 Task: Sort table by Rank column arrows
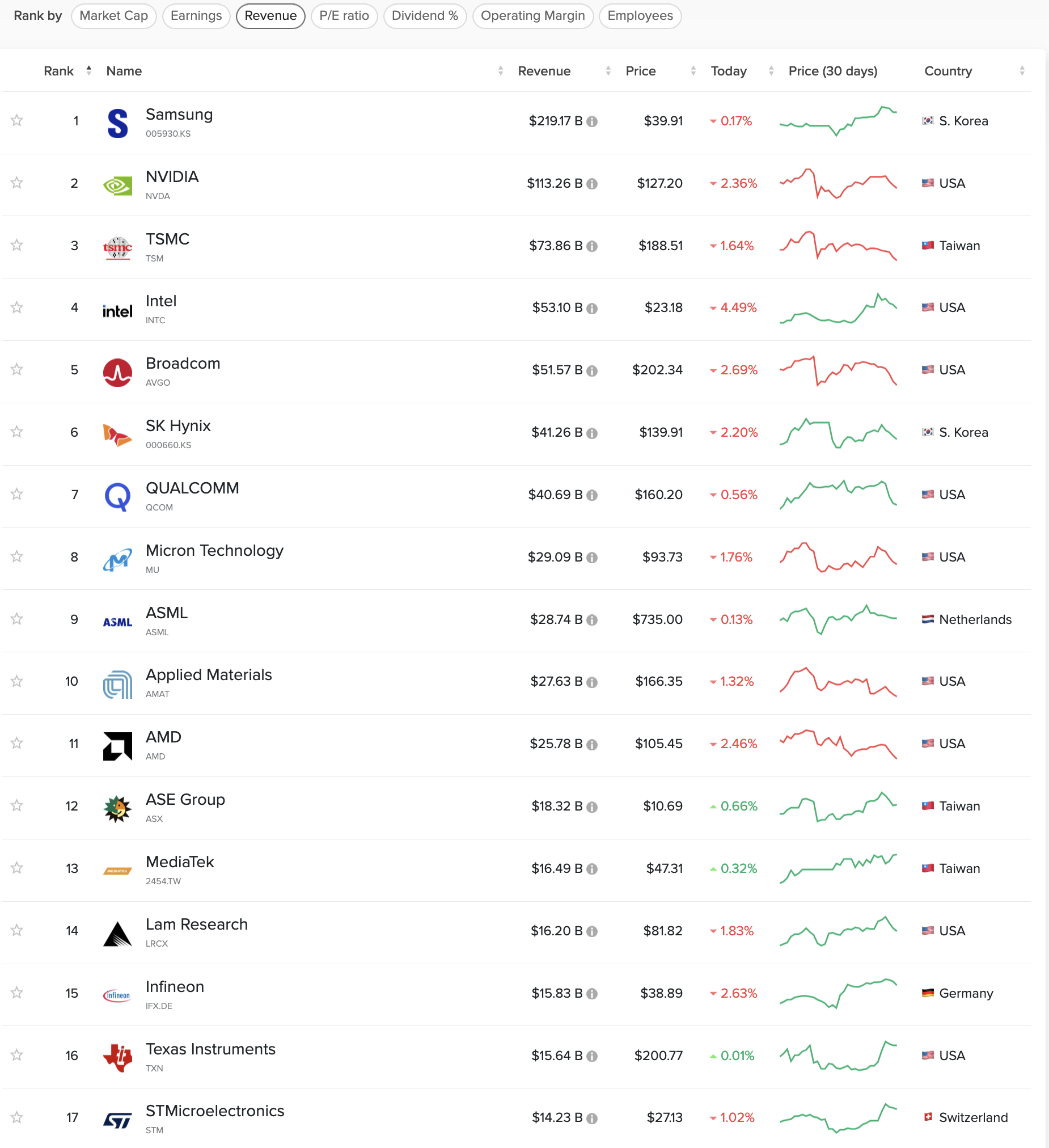(x=89, y=70)
